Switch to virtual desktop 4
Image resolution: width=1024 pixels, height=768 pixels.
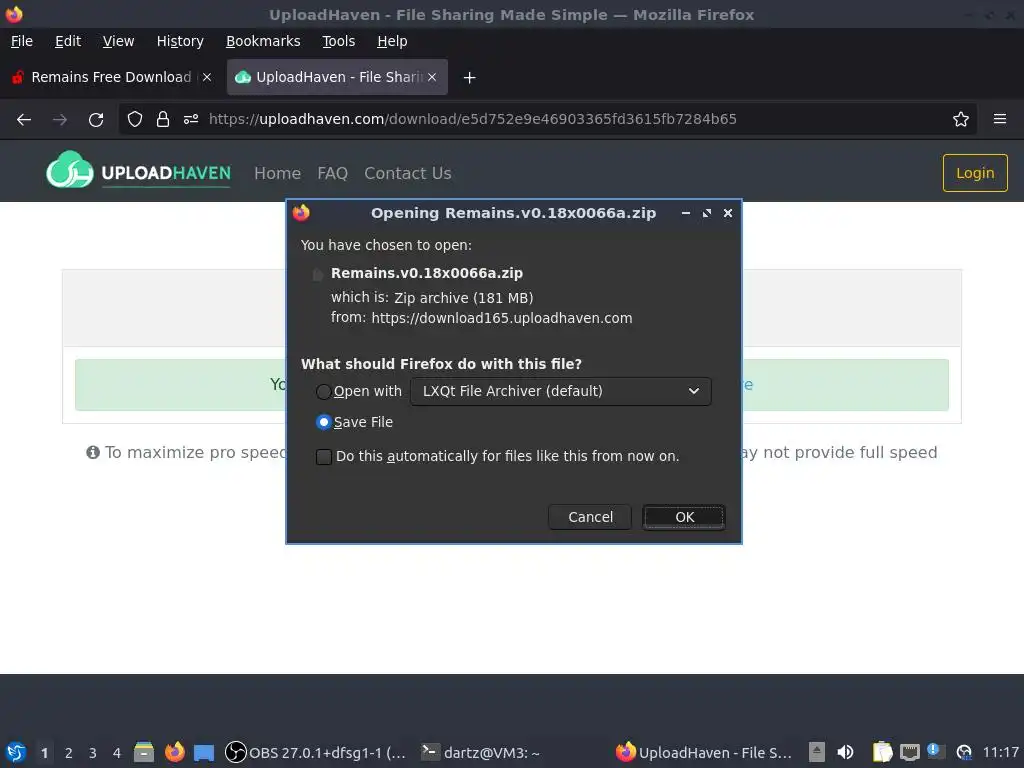pyautogui.click(x=117, y=753)
